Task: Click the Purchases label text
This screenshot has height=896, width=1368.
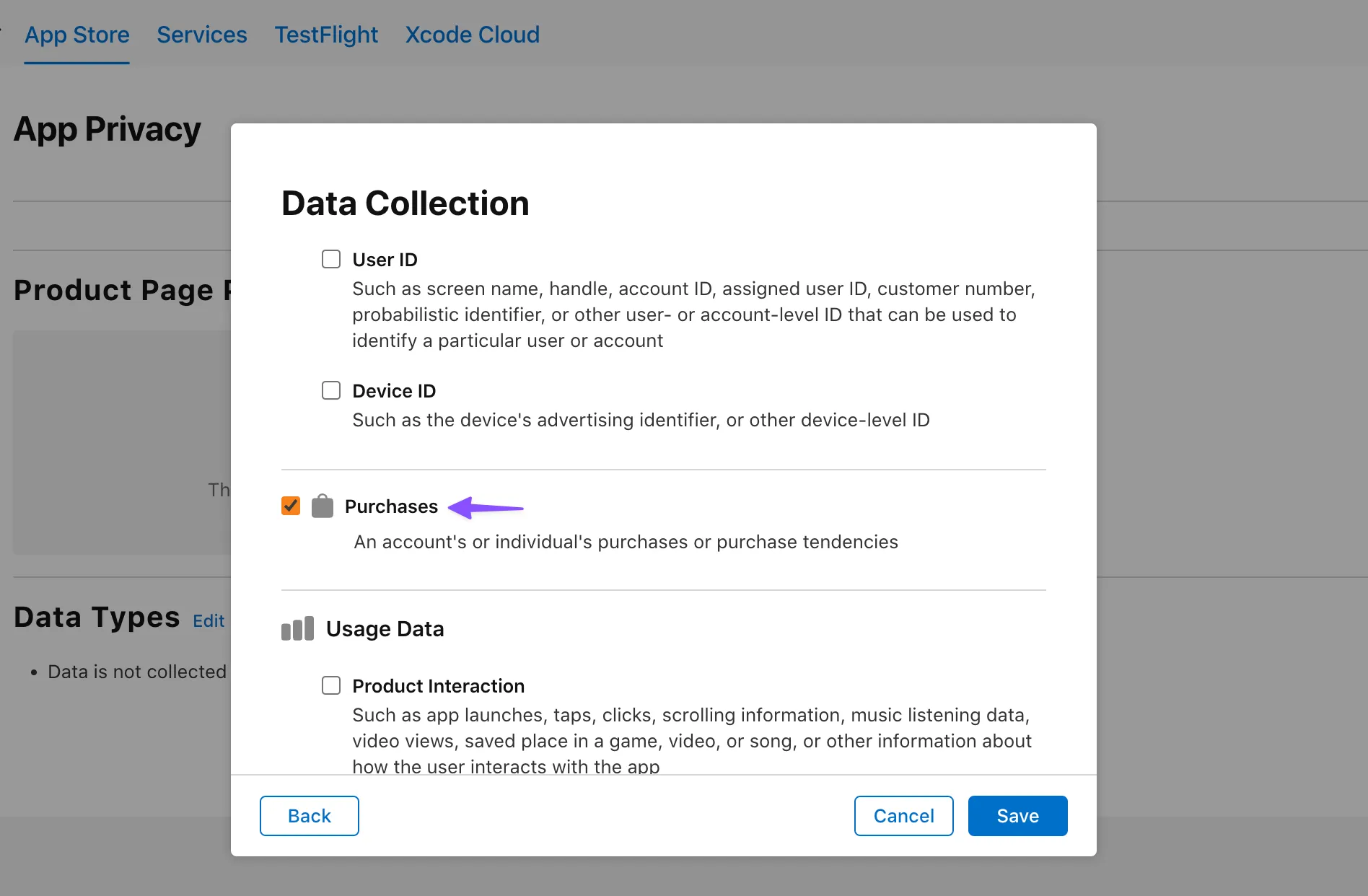Action: pos(391,506)
